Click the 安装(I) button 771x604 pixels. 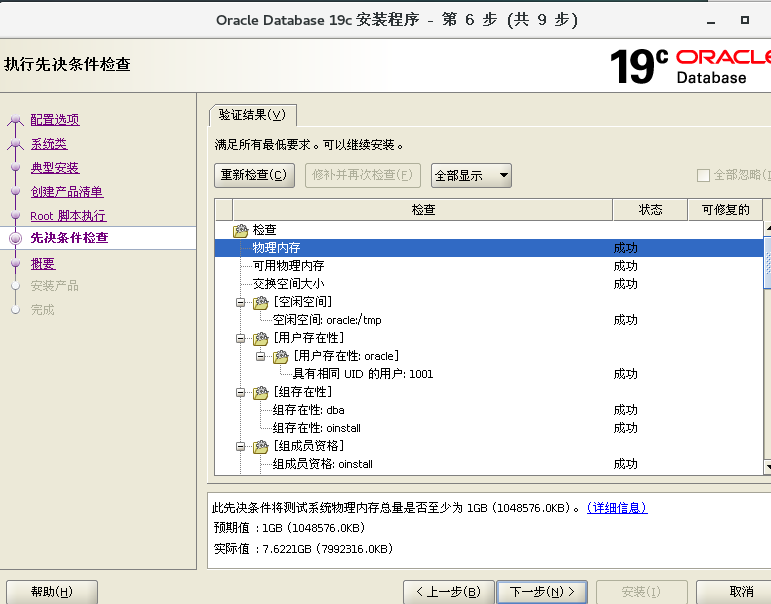pos(641,592)
